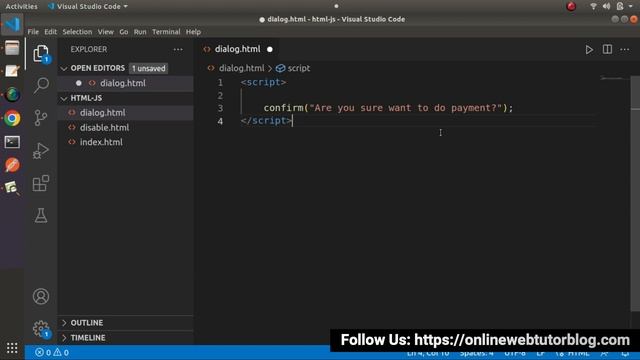Image resolution: width=640 pixels, height=360 pixels.
Task: Select dialog.html under Open Editors
Action: coord(125,83)
